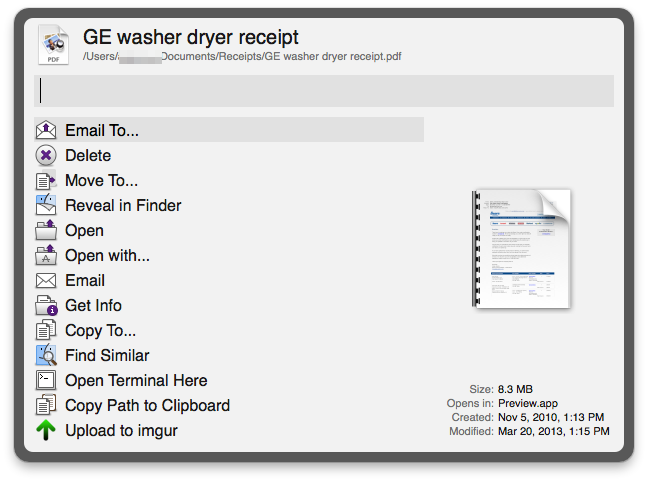Click Preview.app in Opens in row

point(528,403)
